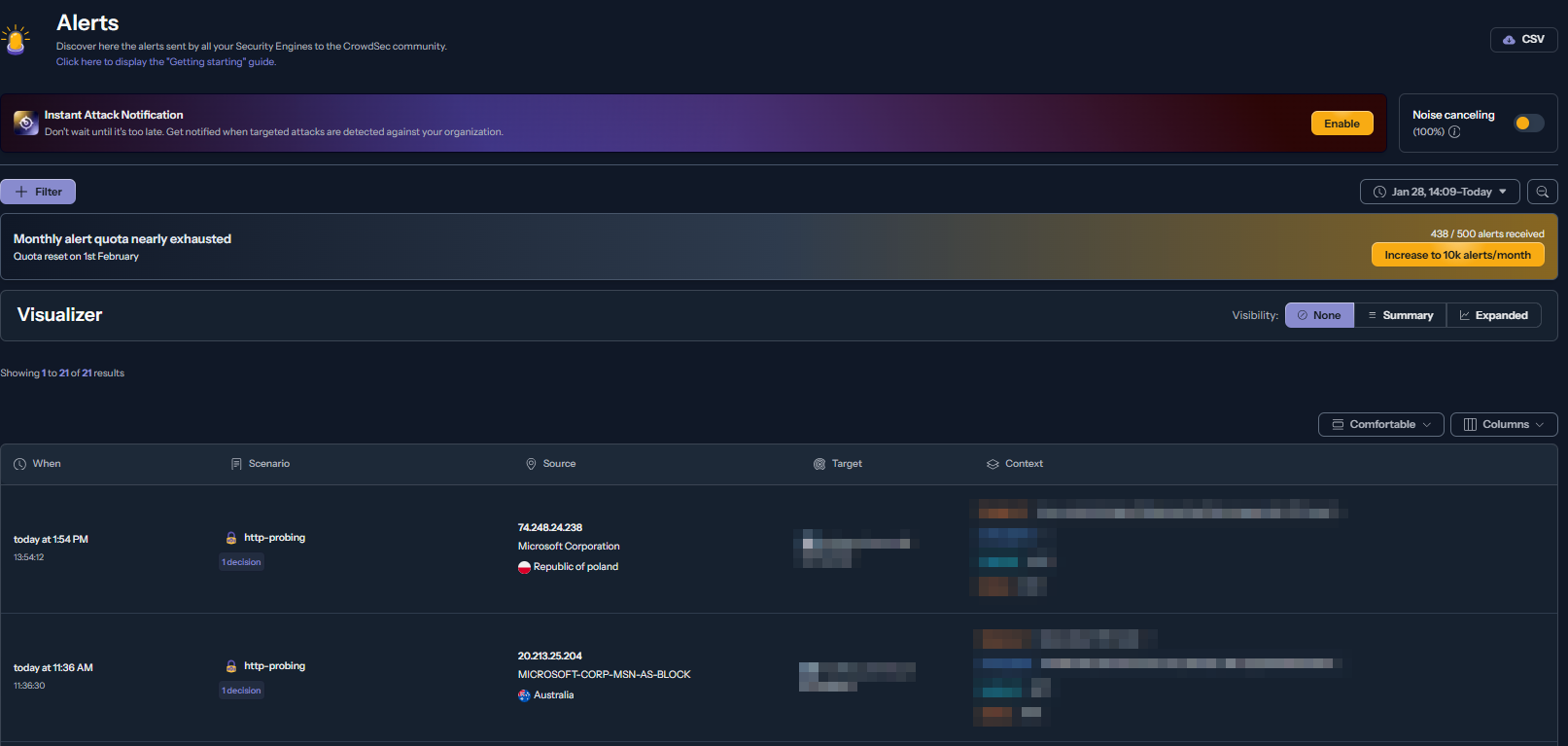Image resolution: width=1568 pixels, height=746 pixels.
Task: Click the clock icon in When header
Action: (19, 464)
